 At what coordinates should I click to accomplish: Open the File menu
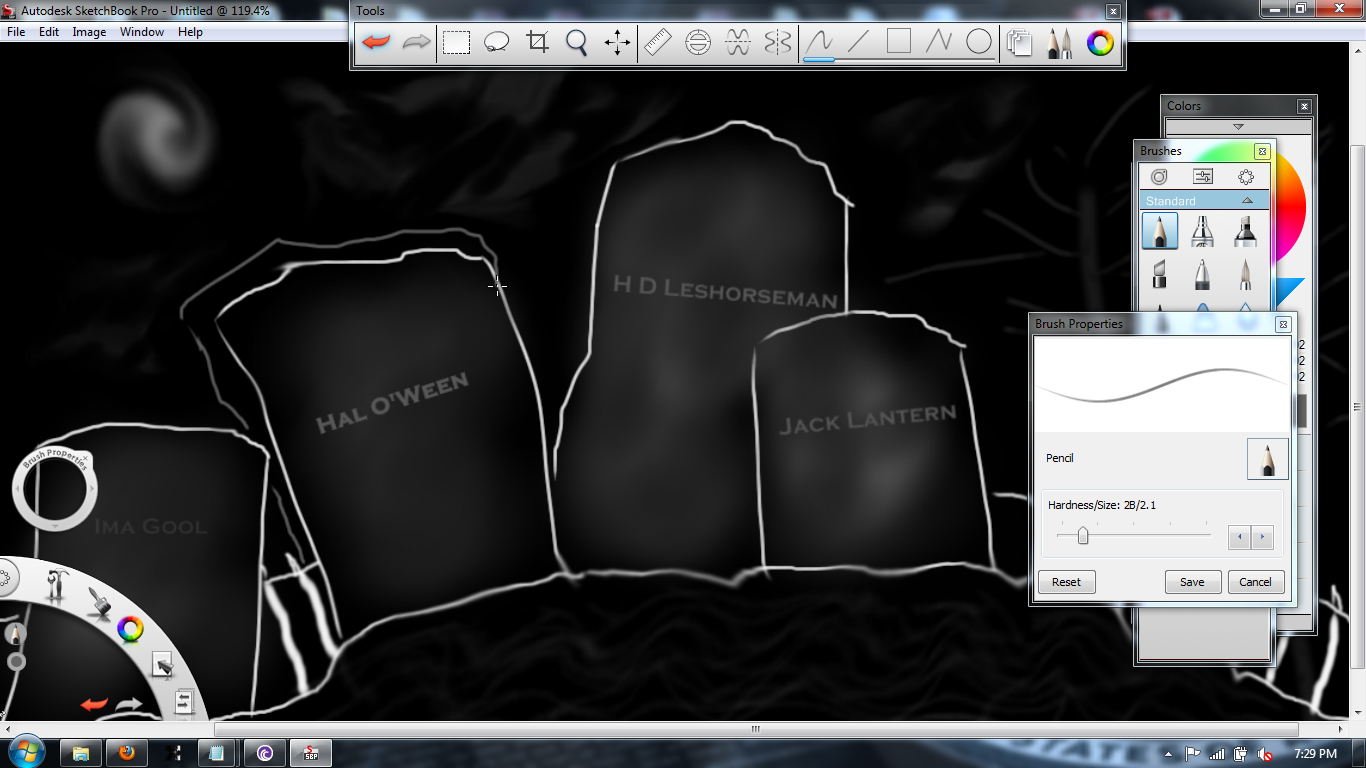click(x=16, y=32)
